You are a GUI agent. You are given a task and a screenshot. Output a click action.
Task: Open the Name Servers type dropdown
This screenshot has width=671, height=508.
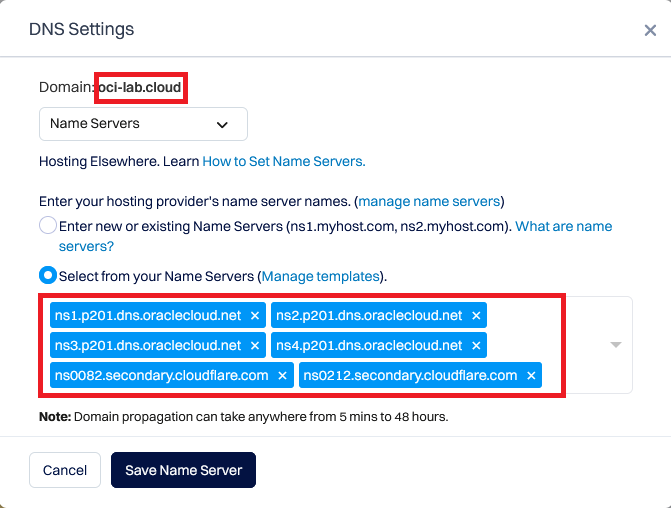click(143, 125)
